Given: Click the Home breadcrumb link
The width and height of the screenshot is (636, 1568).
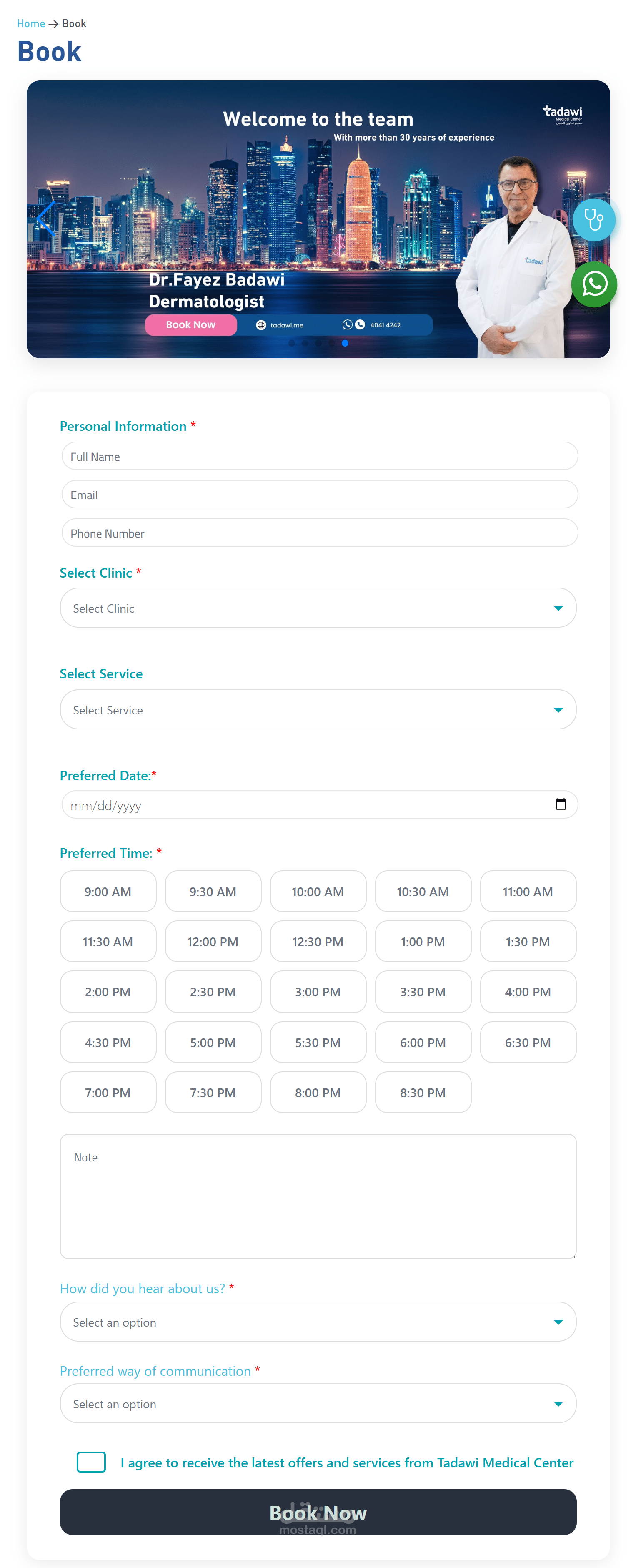Looking at the screenshot, I should pos(31,23).
